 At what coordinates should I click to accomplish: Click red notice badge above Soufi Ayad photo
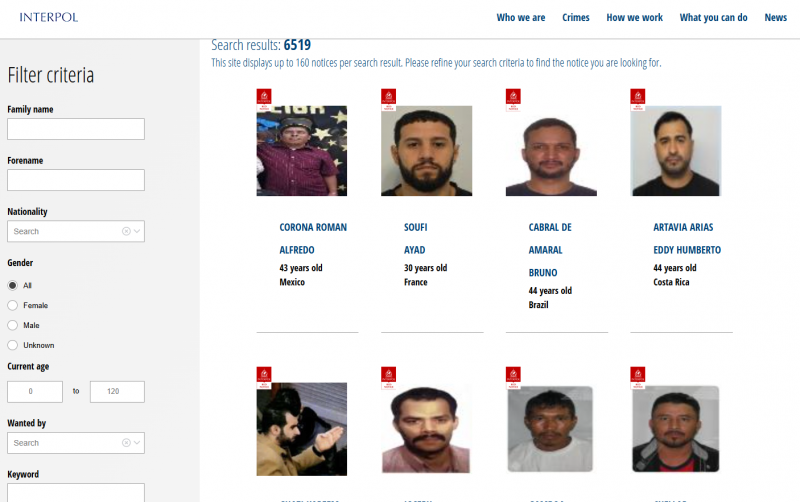pyautogui.click(x=388, y=99)
